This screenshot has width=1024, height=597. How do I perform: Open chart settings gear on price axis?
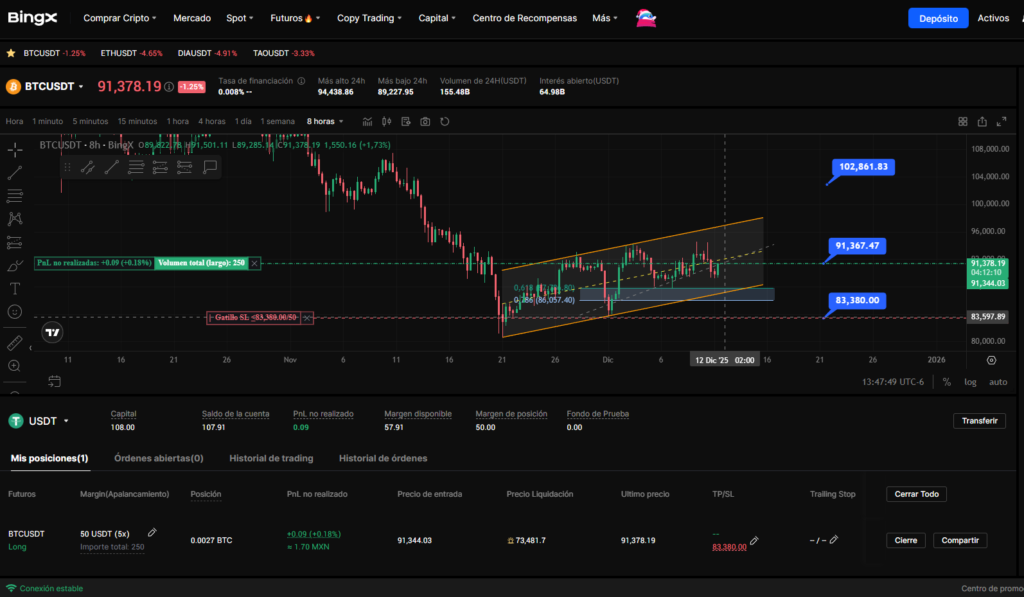pyautogui.click(x=991, y=359)
